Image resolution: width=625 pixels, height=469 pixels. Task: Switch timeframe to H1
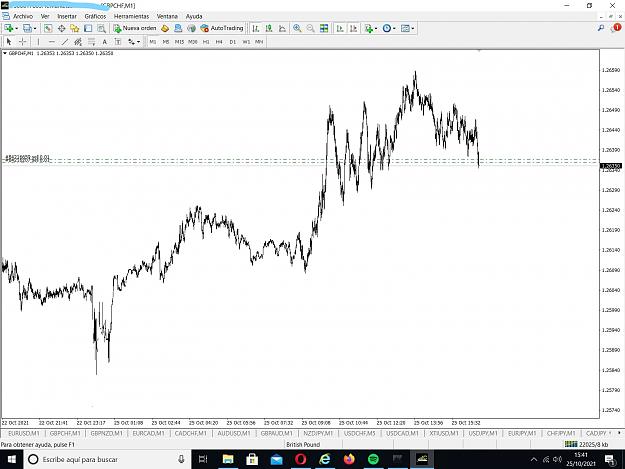point(206,42)
